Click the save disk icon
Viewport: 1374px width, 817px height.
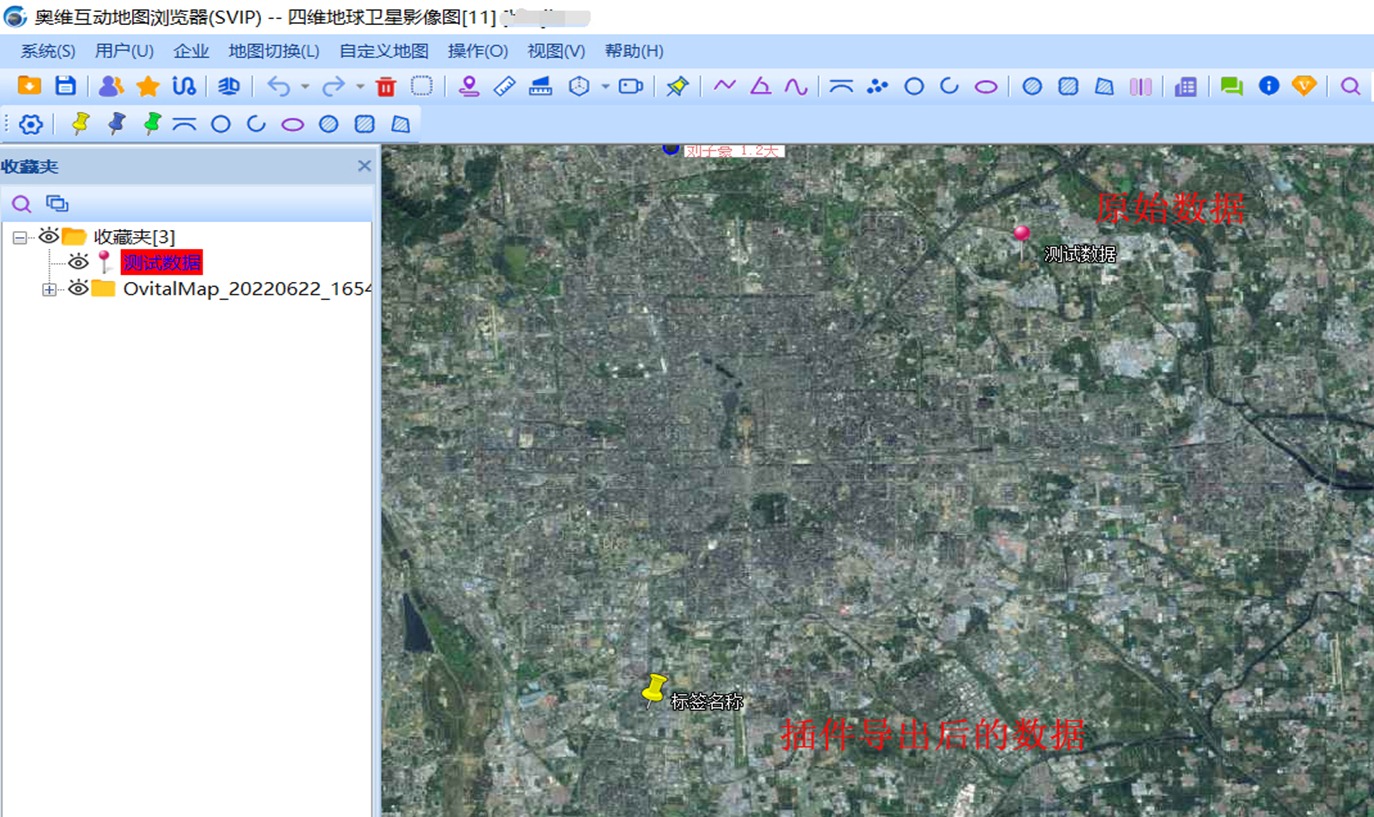pyautogui.click(x=65, y=86)
